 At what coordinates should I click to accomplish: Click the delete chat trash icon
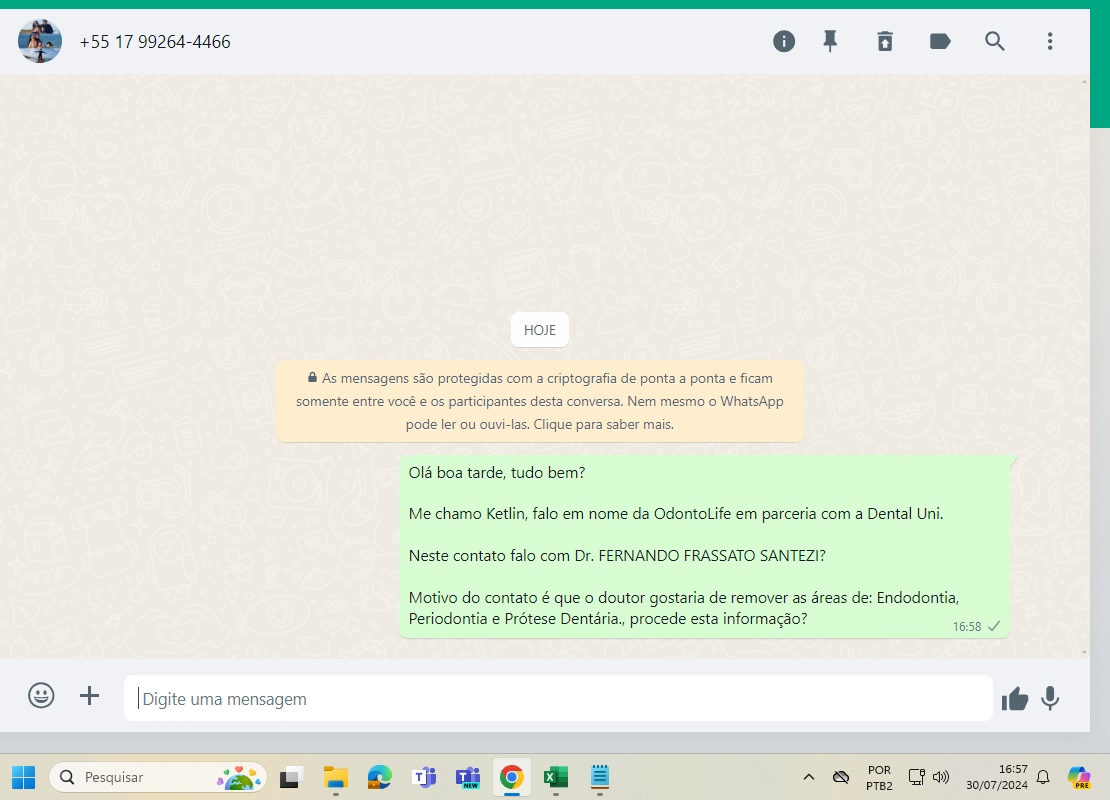coord(885,42)
